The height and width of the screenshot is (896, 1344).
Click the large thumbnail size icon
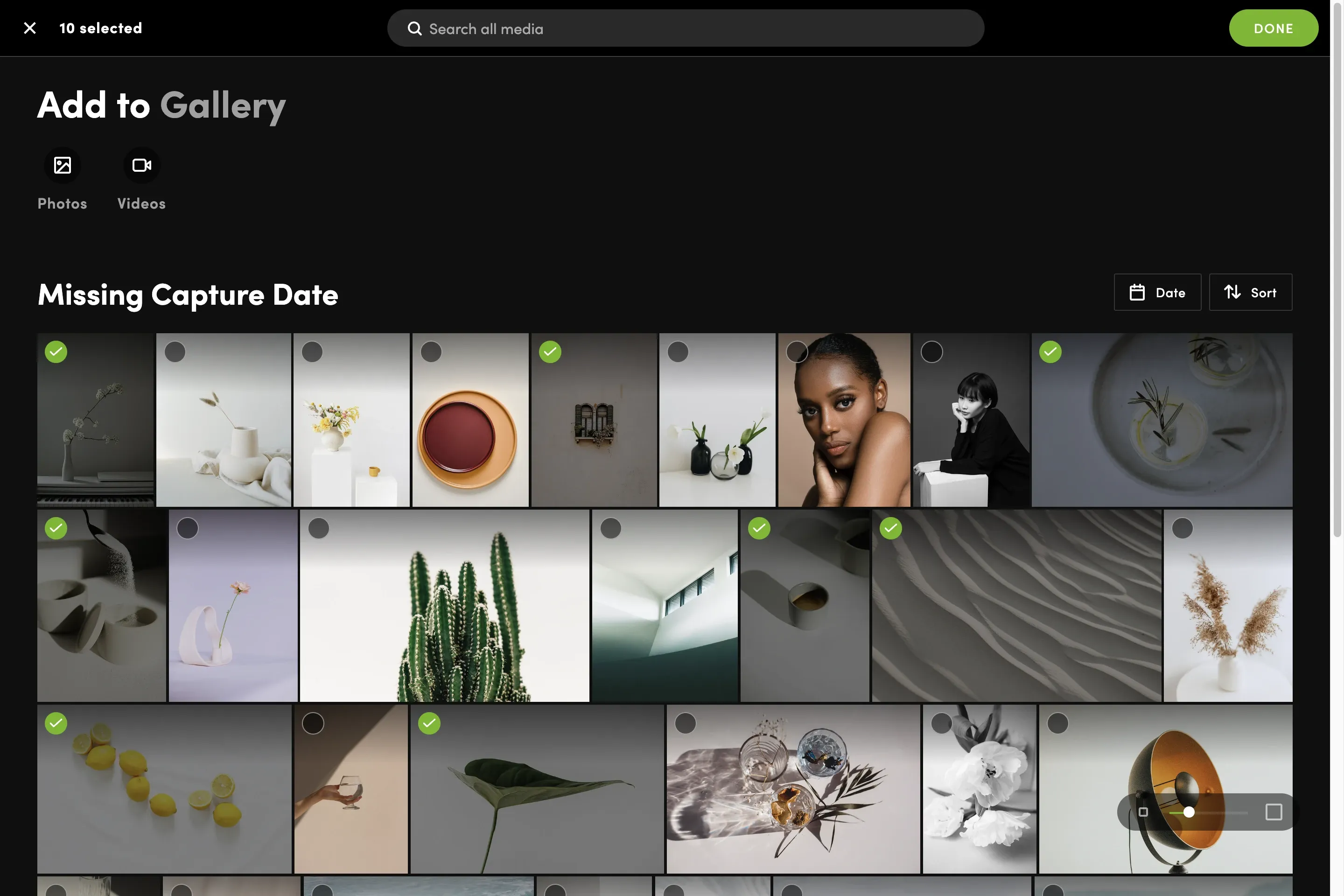click(x=1273, y=812)
